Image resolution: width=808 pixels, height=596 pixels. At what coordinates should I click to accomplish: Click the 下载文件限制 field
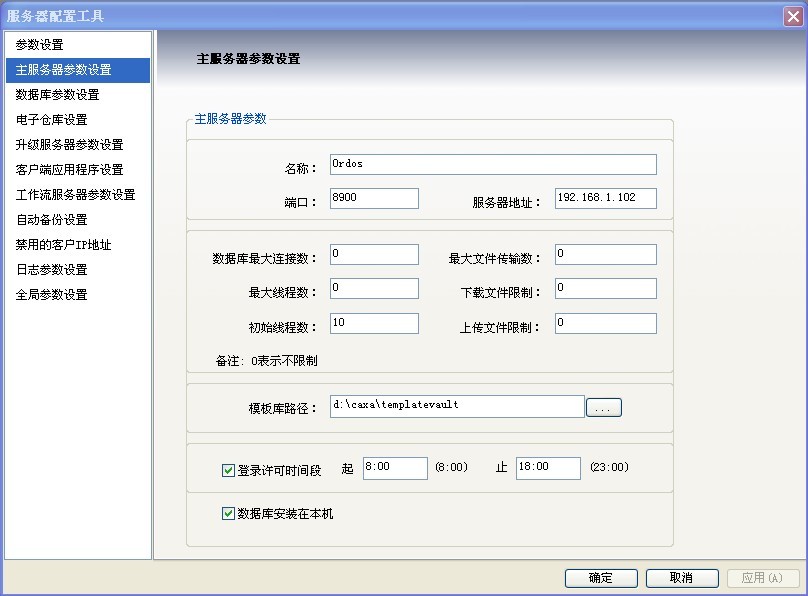605,288
